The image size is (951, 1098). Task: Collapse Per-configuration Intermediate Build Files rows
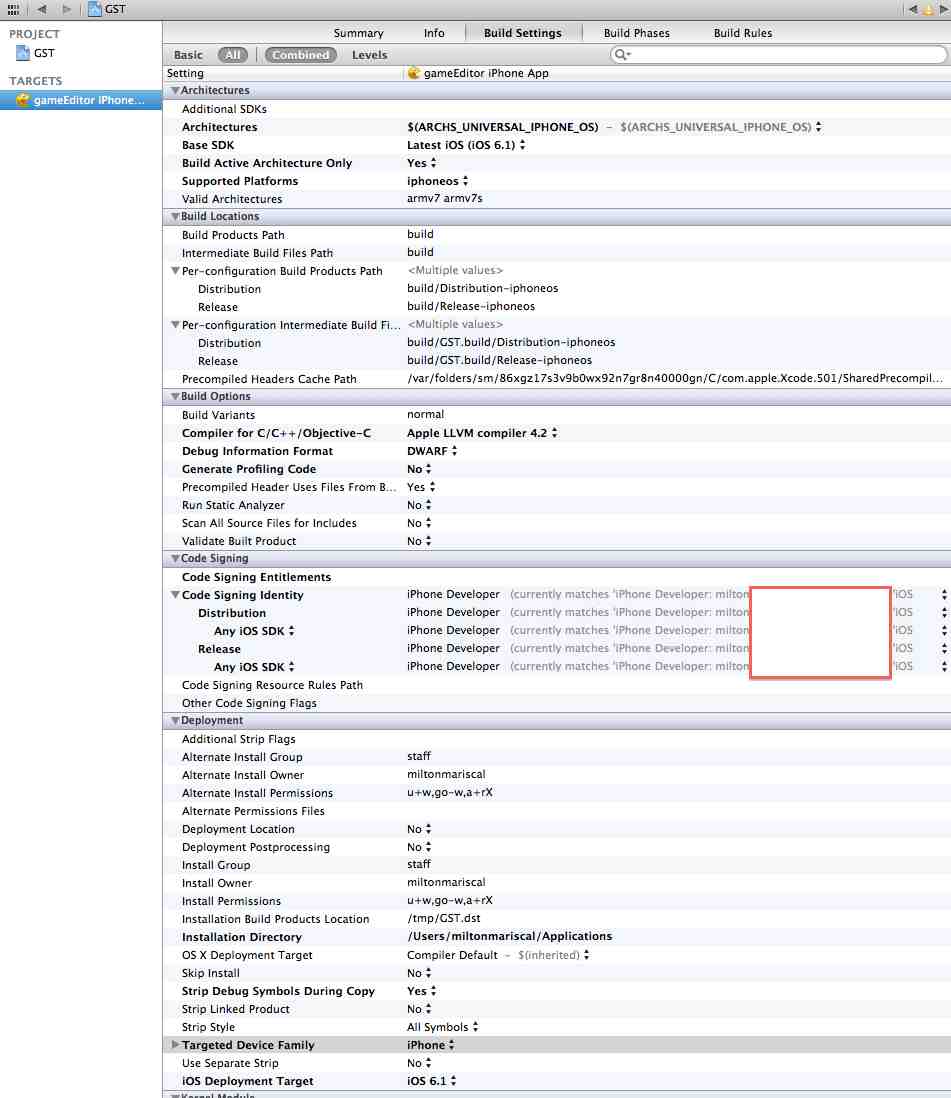[x=175, y=325]
